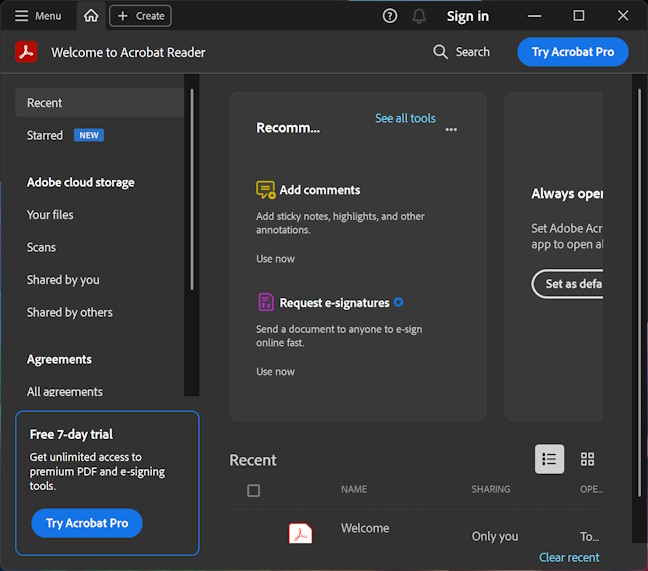
Task: Click the SHARING column header
Action: point(491,490)
